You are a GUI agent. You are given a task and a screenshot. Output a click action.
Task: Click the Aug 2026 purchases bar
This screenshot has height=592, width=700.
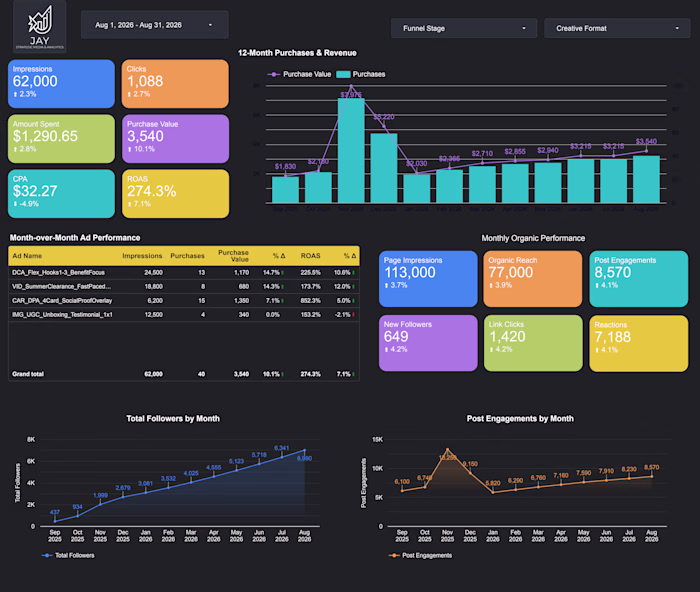646,179
